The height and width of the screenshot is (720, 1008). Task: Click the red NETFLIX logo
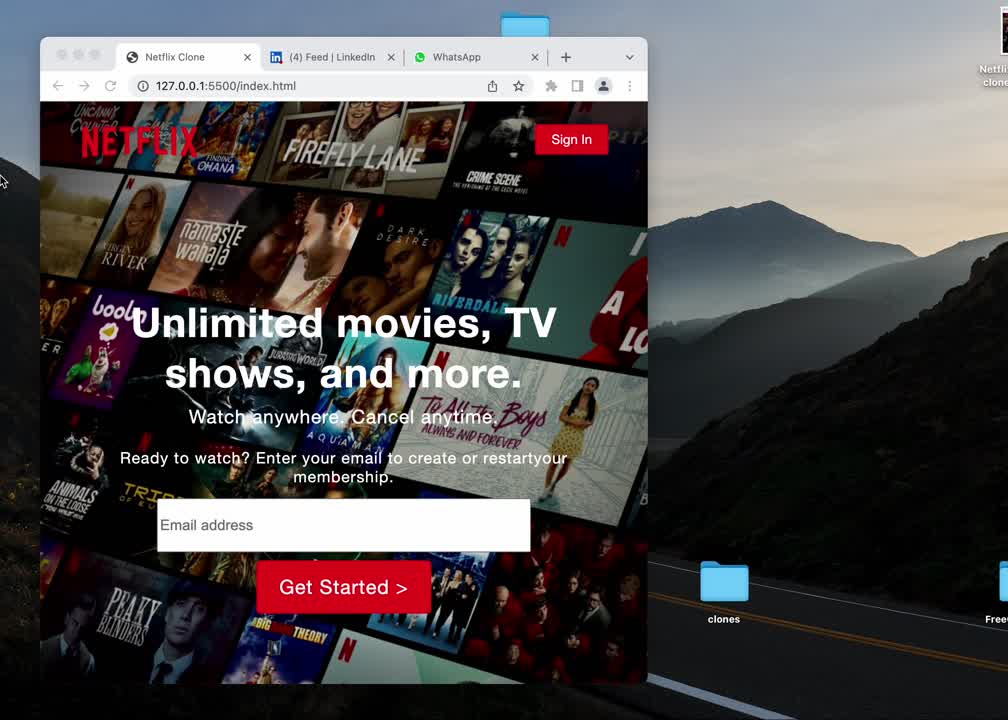point(139,142)
